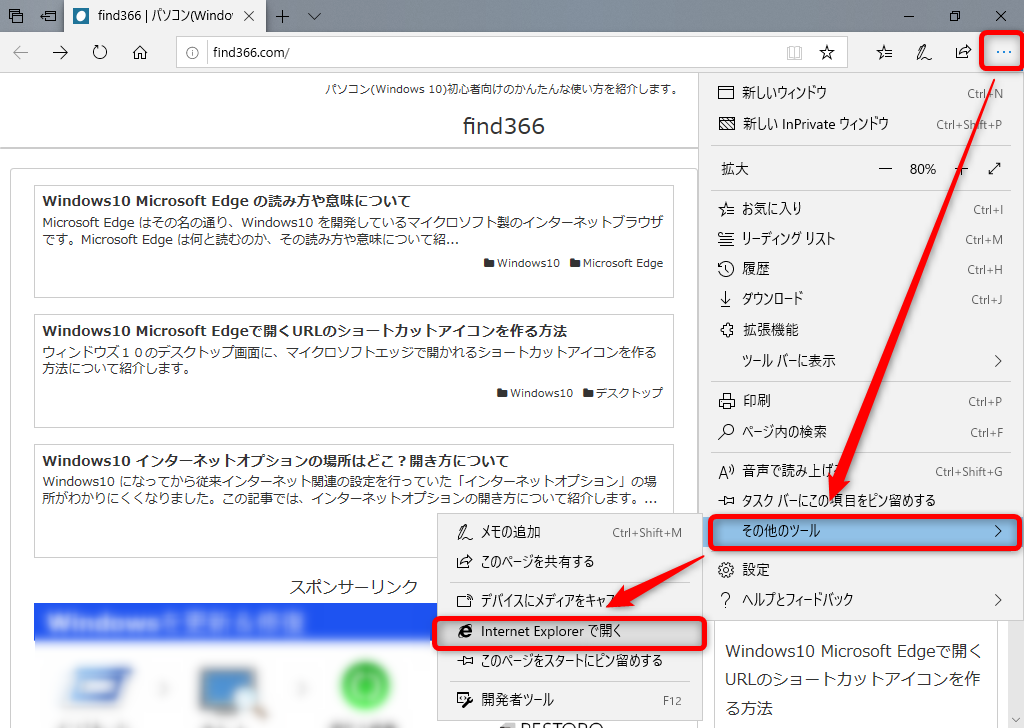The height and width of the screenshot is (728, 1024).
Task: Open リーディング リスト from the menu
Action: (861, 239)
